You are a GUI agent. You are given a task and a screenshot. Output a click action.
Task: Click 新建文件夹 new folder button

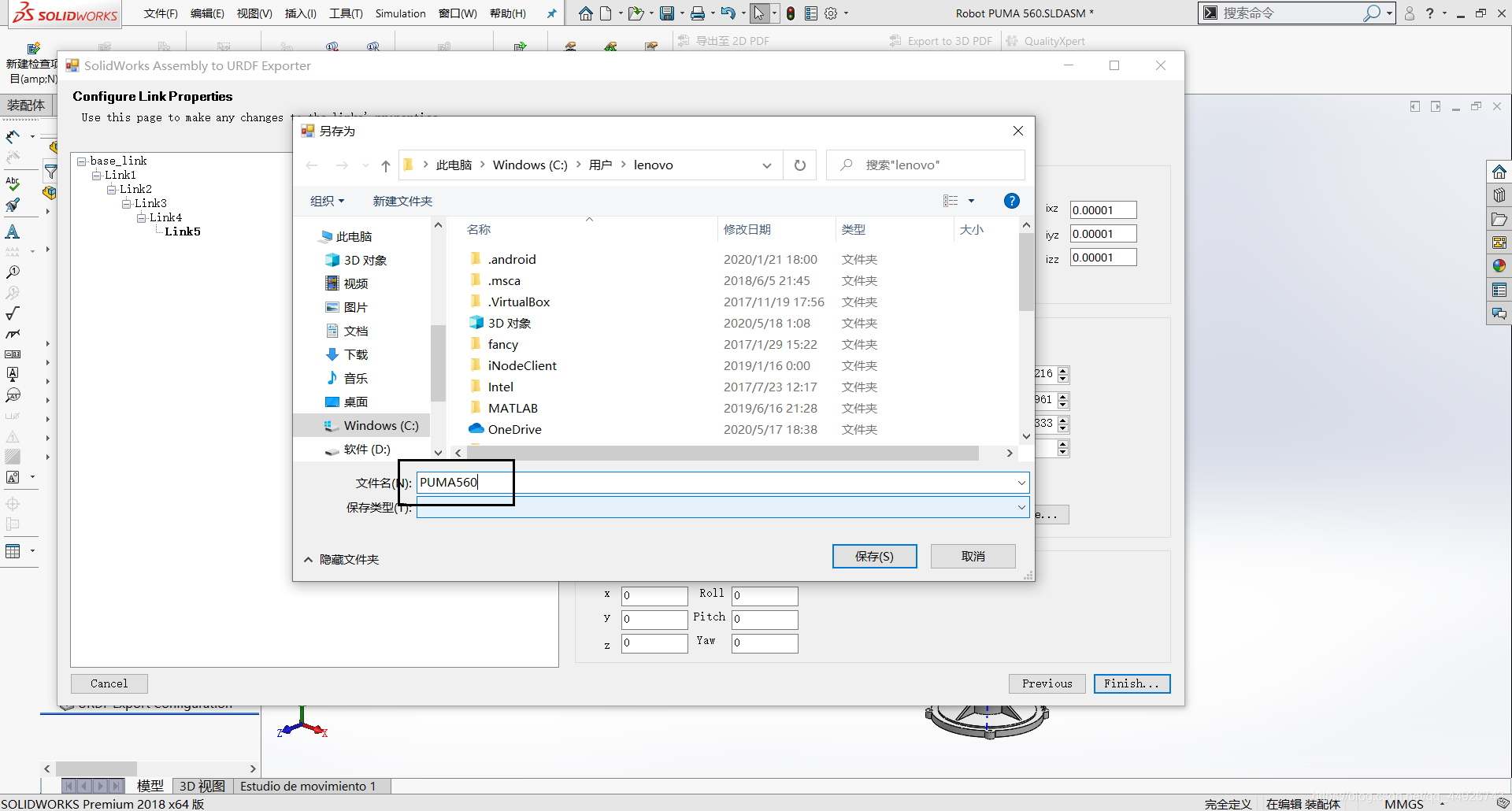402,202
